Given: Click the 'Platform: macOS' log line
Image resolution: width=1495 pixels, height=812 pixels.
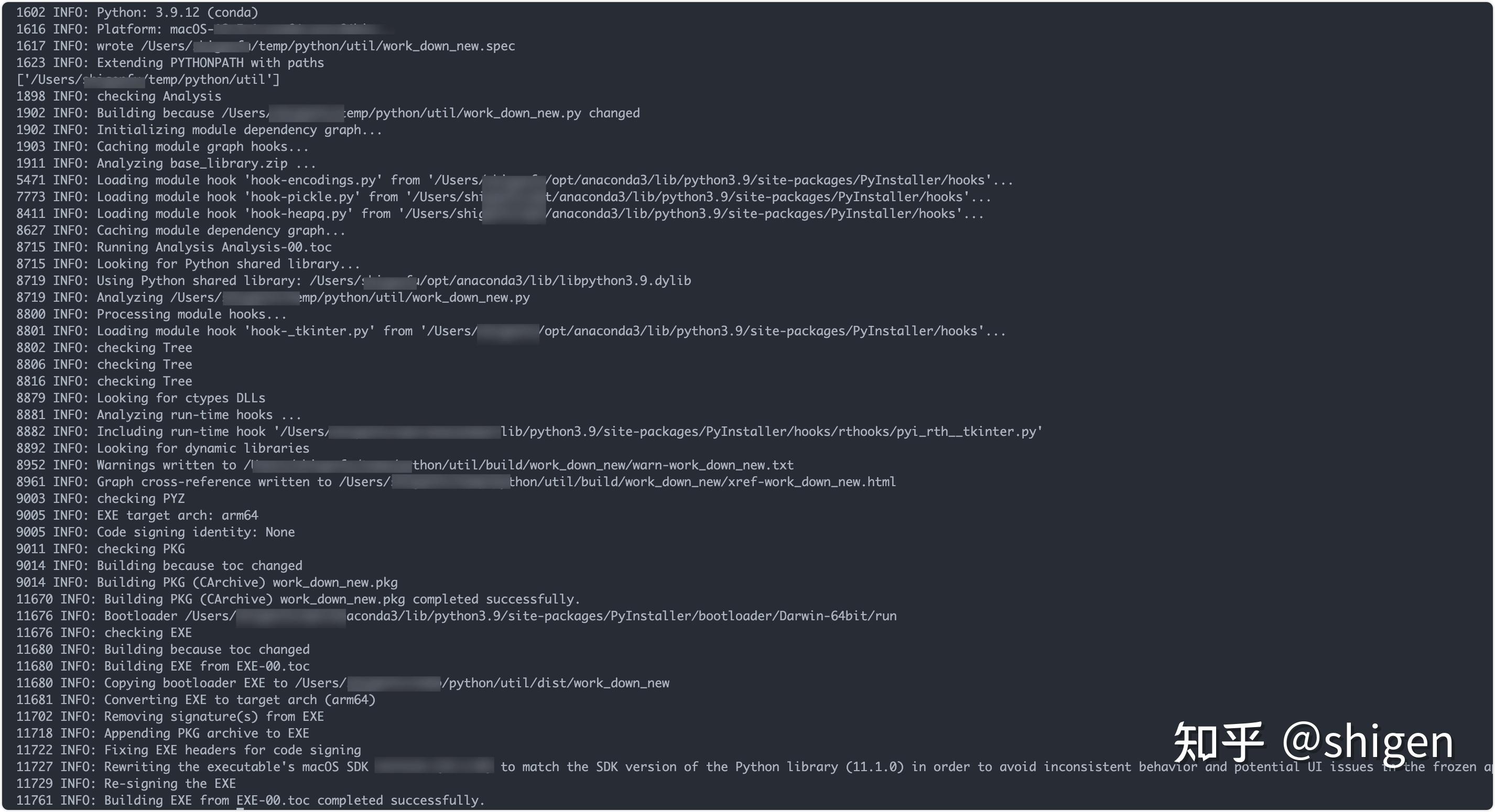Looking at the screenshot, I should (204, 29).
